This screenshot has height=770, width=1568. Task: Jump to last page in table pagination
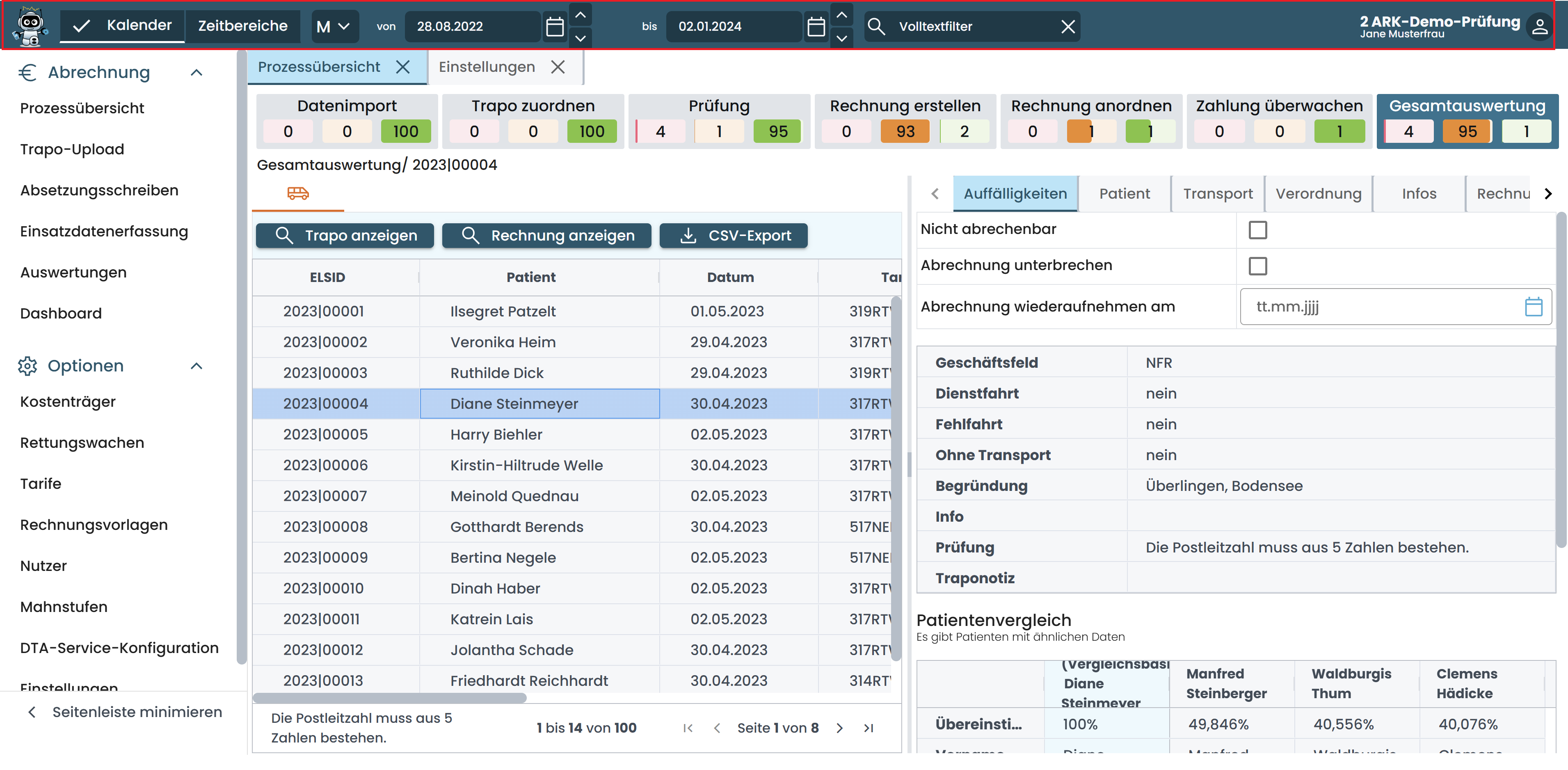tap(869, 728)
